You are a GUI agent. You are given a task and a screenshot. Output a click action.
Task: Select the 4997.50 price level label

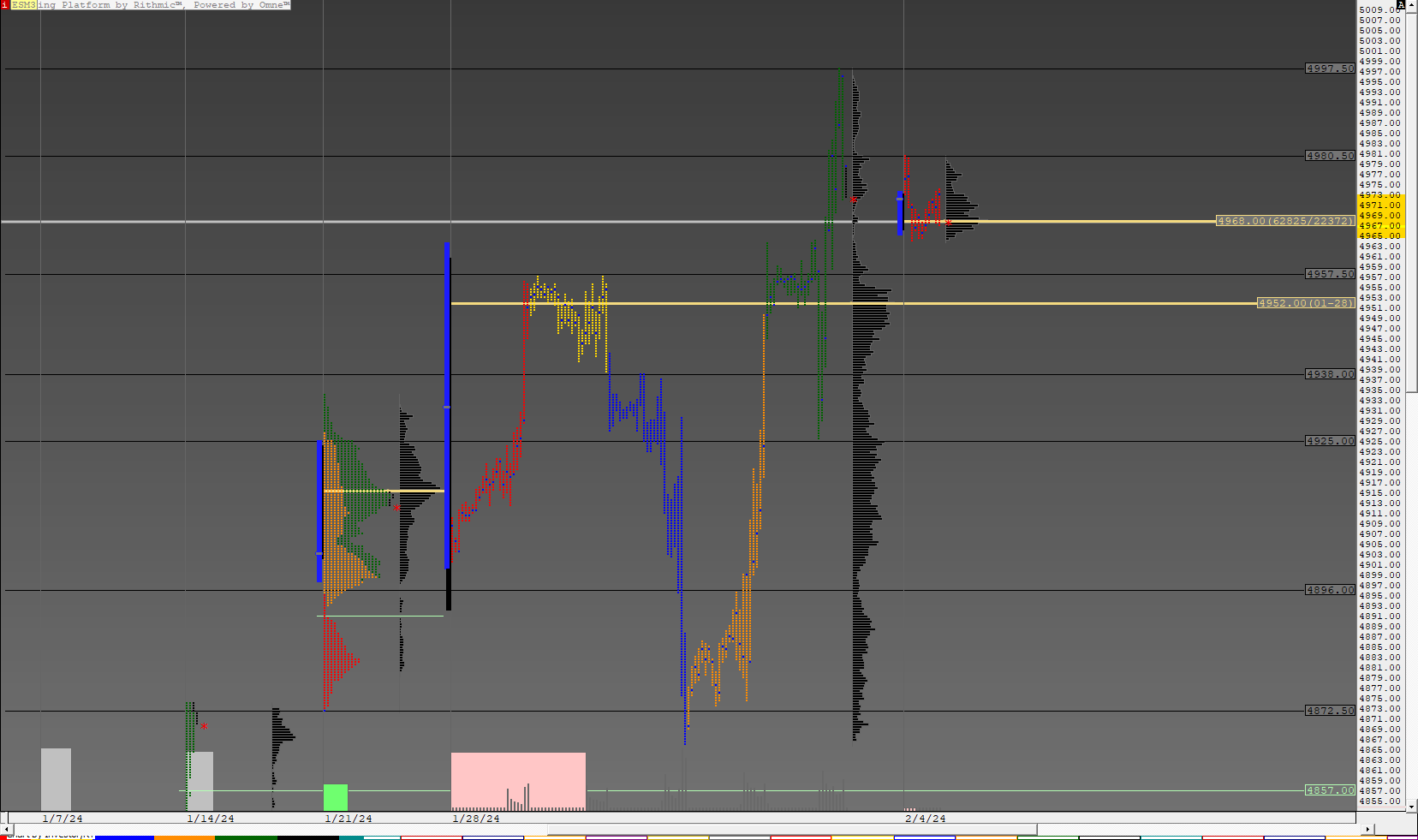(x=1330, y=69)
